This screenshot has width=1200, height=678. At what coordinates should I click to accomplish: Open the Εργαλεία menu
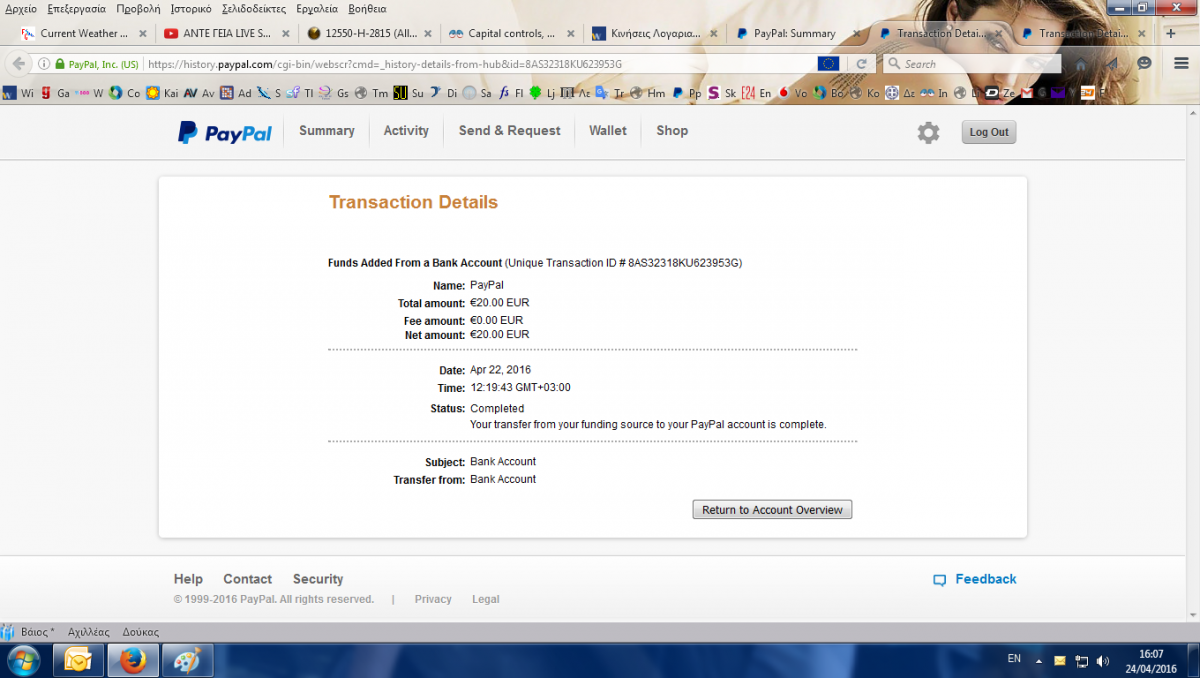[x=318, y=8]
